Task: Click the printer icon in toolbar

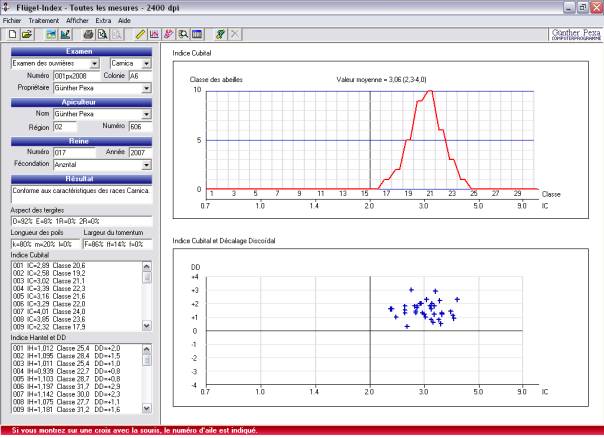Action: (x=88, y=34)
